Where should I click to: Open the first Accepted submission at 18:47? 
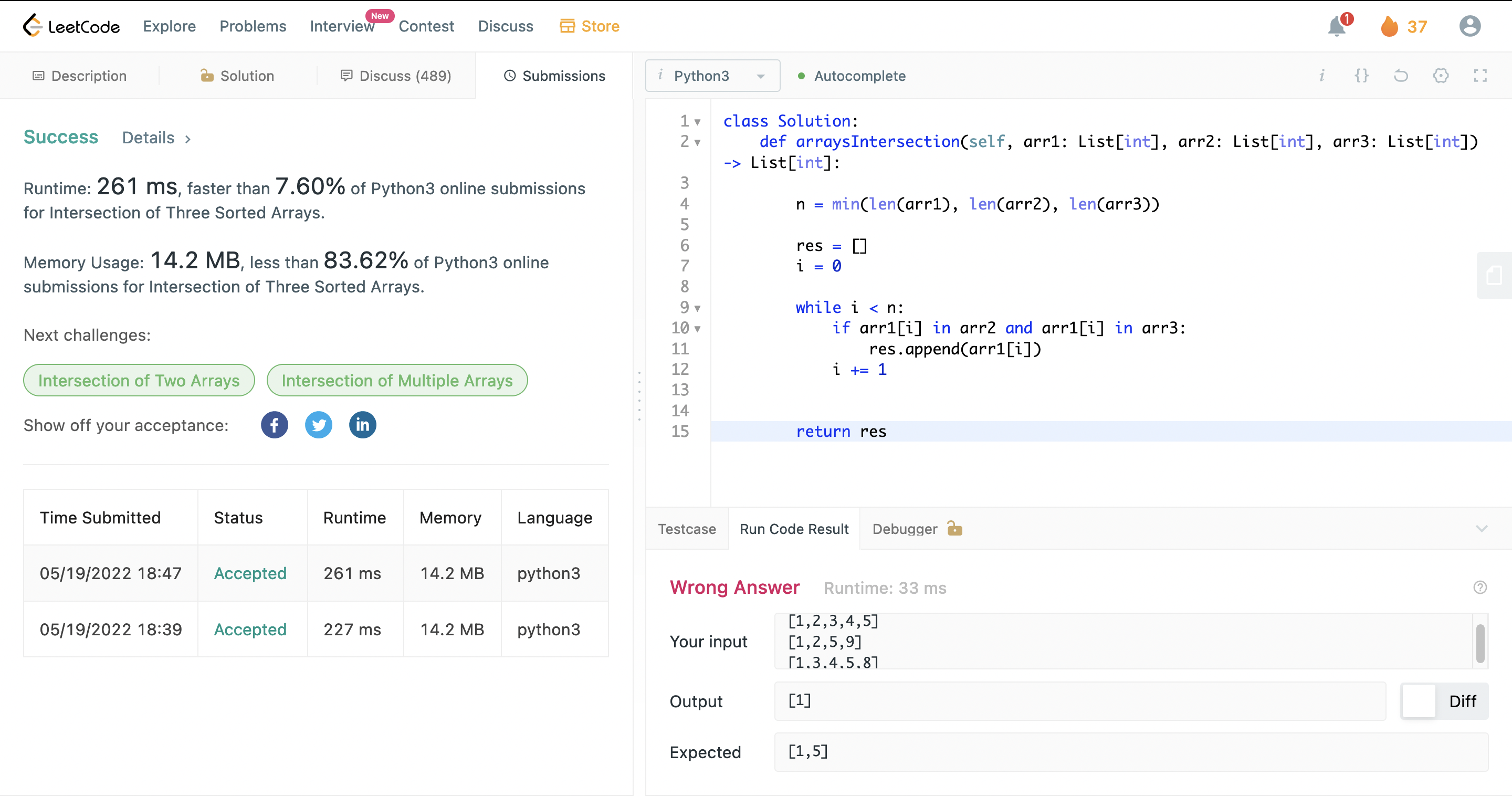(x=250, y=573)
